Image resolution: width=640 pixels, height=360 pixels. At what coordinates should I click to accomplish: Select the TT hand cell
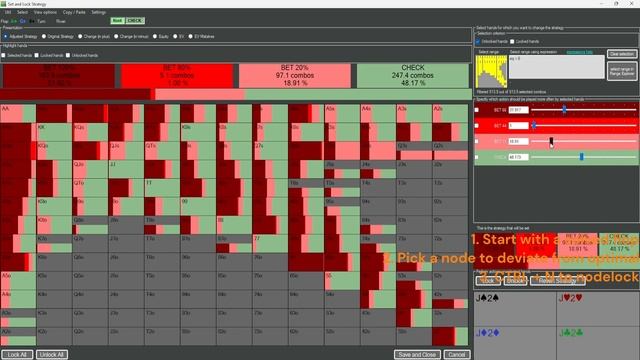pyautogui.click(x=162, y=188)
